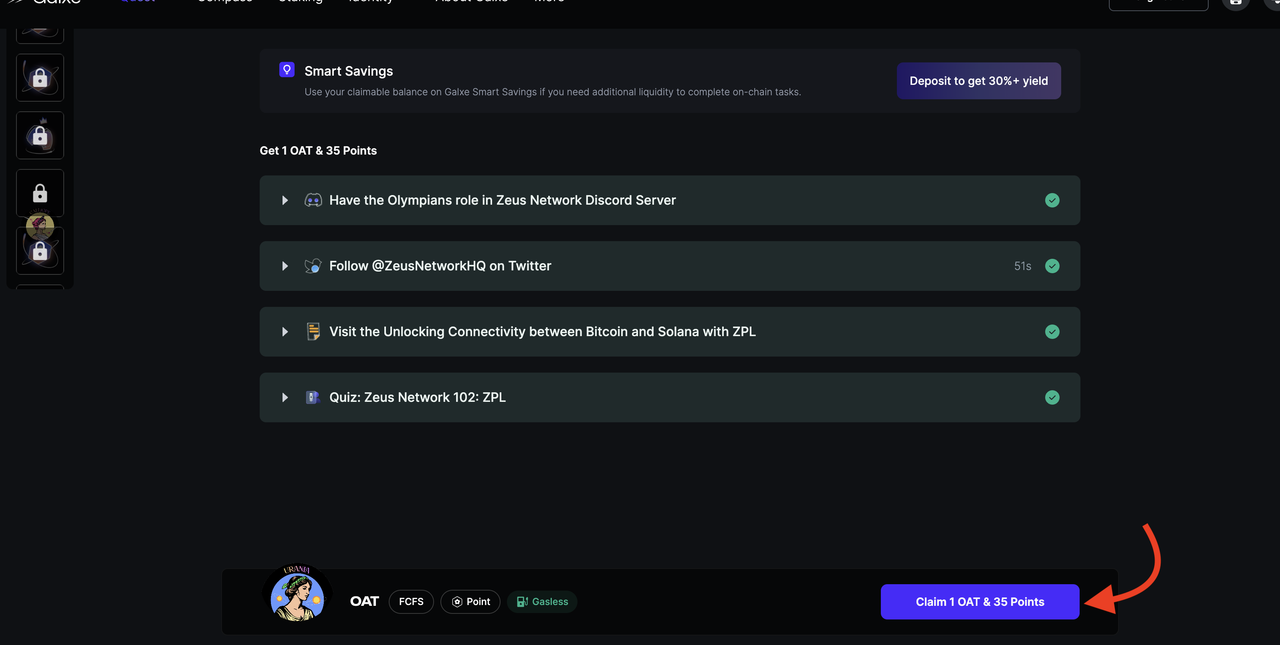1280x645 pixels.
Task: Click the Smart Savings description about claimable balance
Action: pyautogui.click(x=553, y=92)
